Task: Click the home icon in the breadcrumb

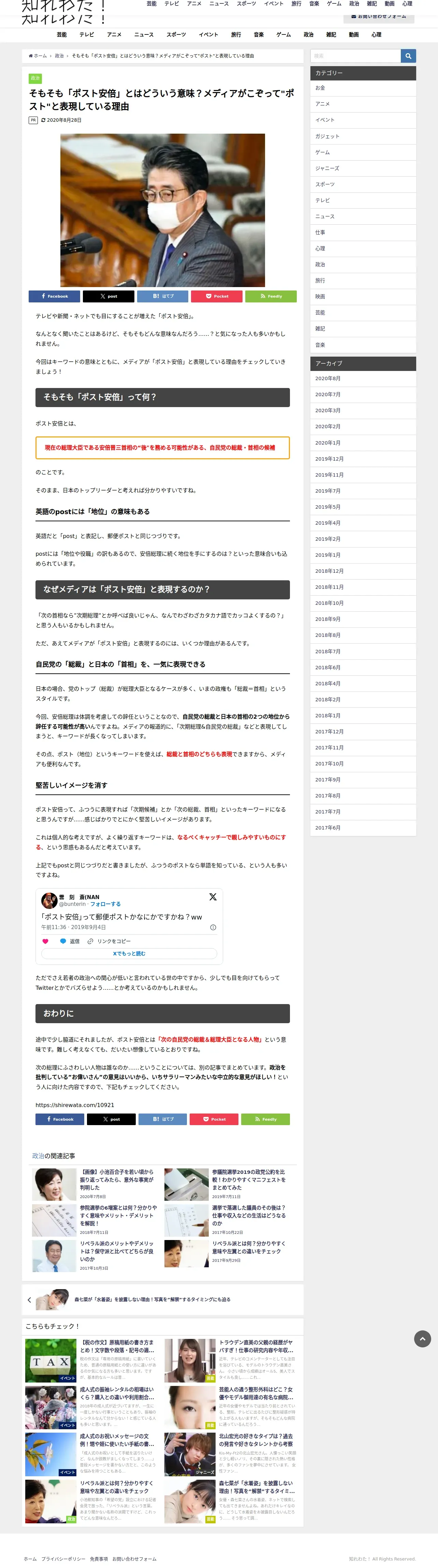Action: pyautogui.click(x=30, y=56)
